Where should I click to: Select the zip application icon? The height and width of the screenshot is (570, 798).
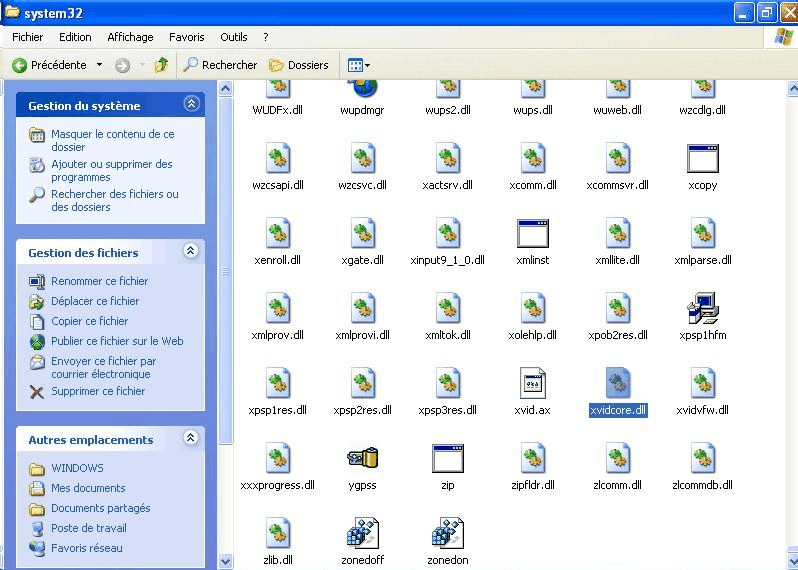447,458
